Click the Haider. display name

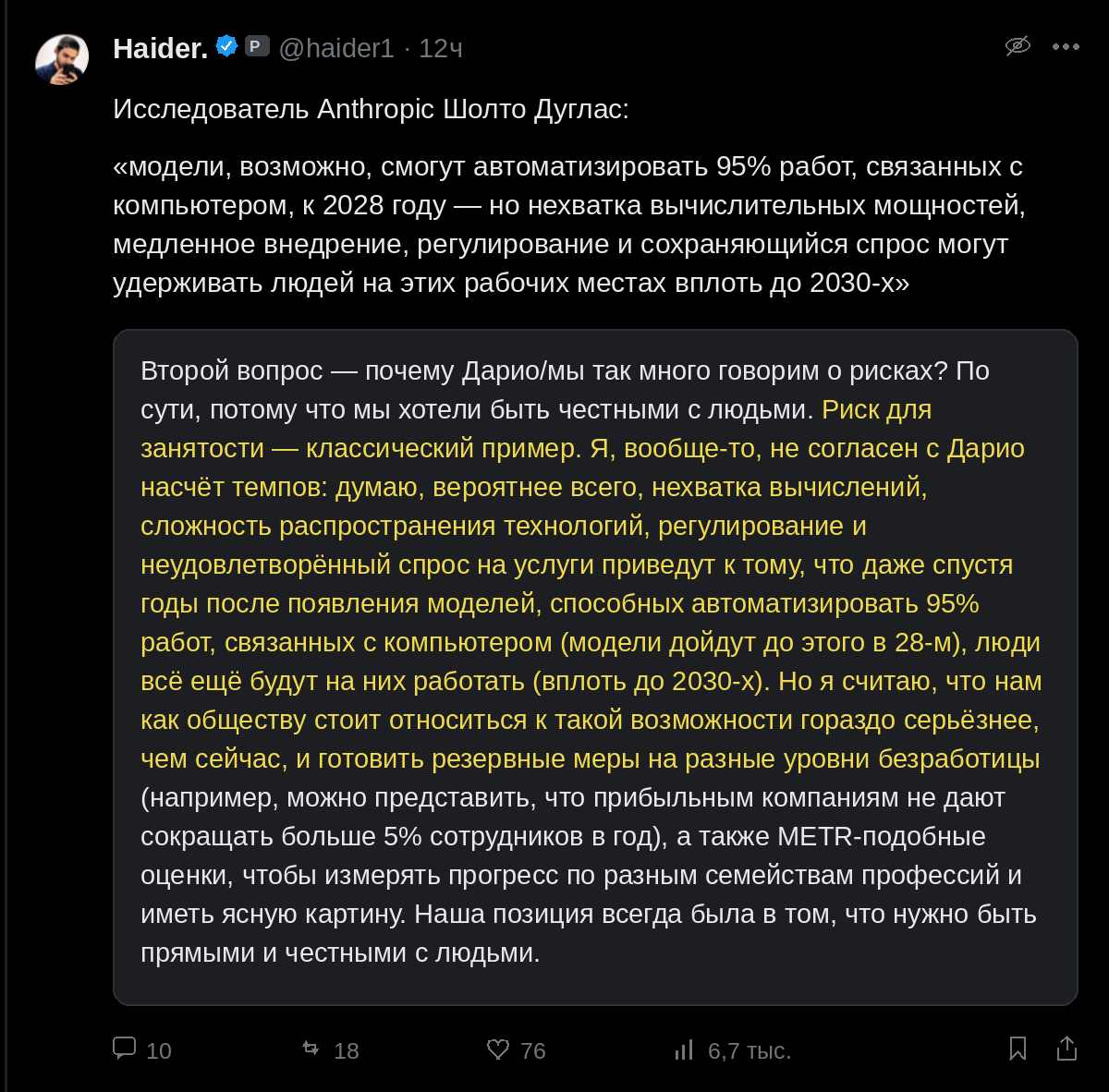tap(160, 48)
